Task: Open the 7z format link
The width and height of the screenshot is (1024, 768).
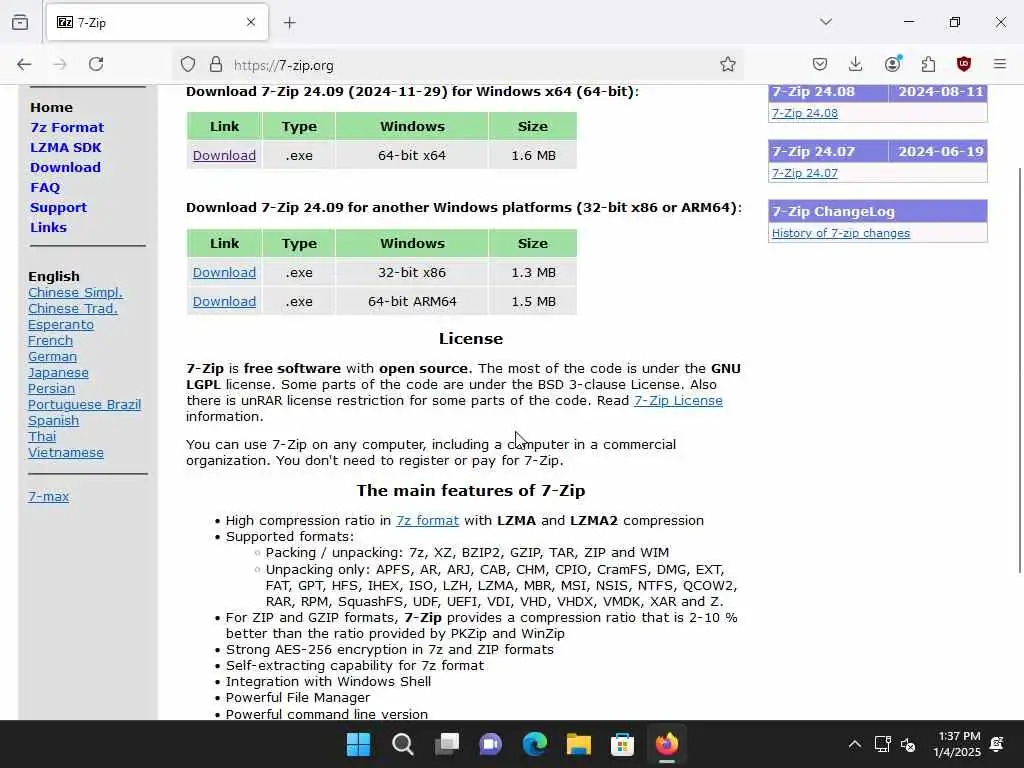Action: click(427, 520)
